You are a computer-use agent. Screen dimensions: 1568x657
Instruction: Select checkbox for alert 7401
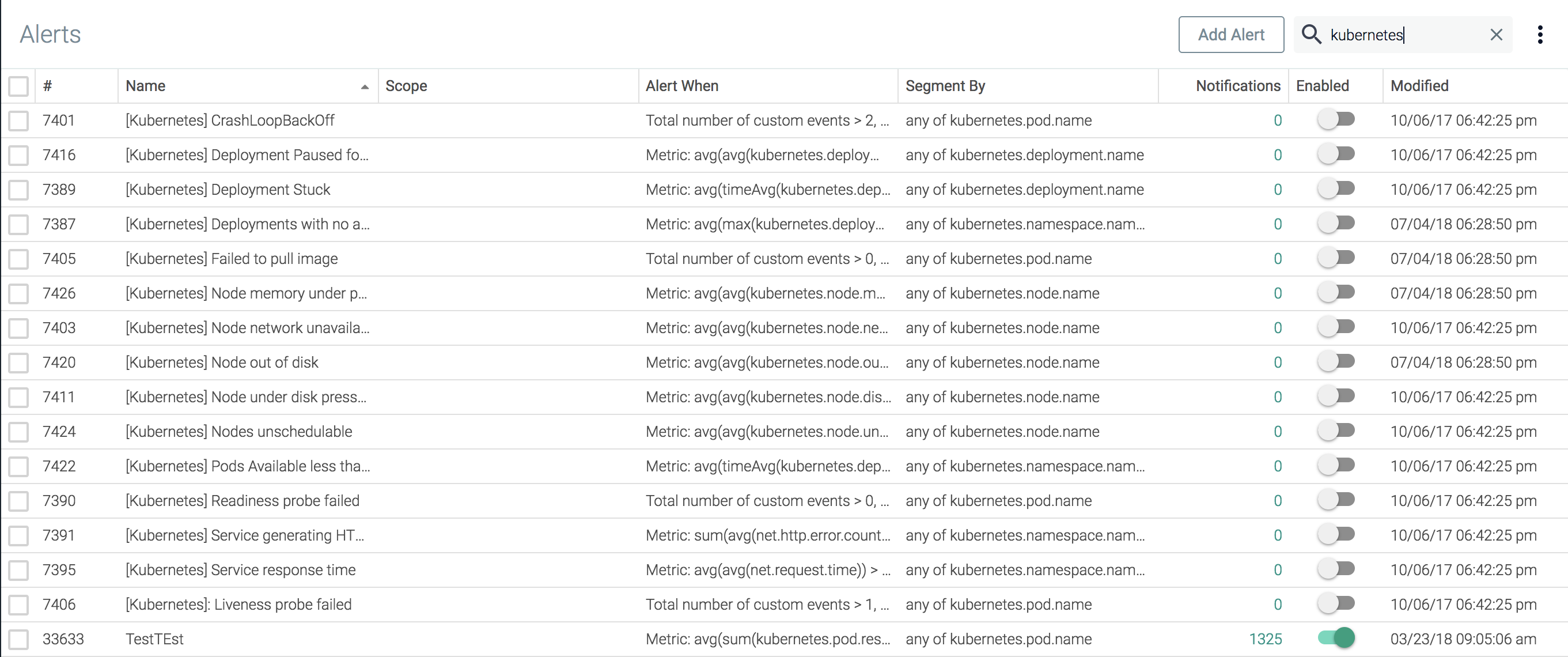pos(18,120)
